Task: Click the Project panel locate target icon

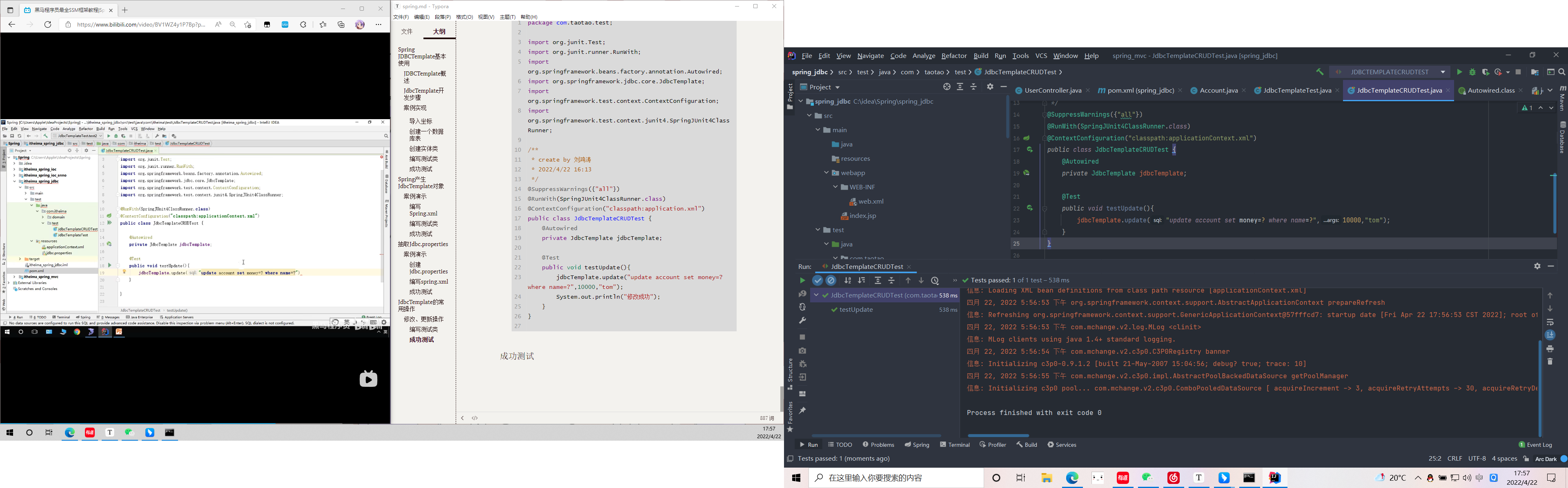Action: 947,87
